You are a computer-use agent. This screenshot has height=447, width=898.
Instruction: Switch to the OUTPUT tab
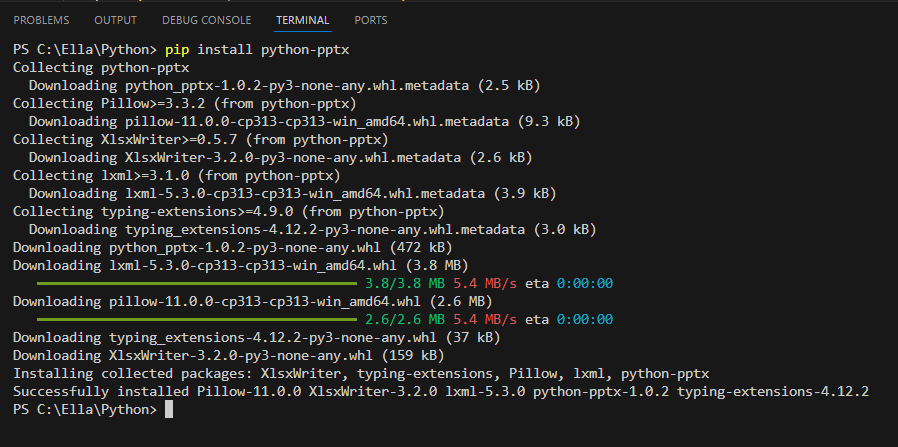click(116, 20)
